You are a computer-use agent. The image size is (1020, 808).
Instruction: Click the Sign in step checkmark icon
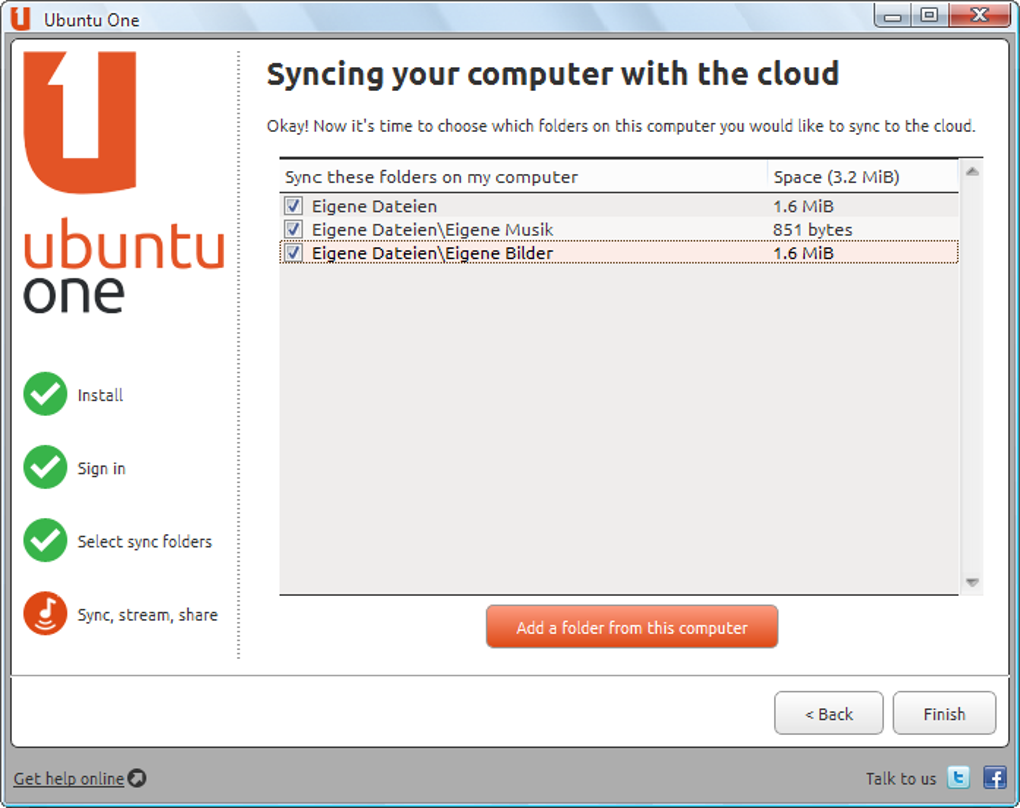44,467
